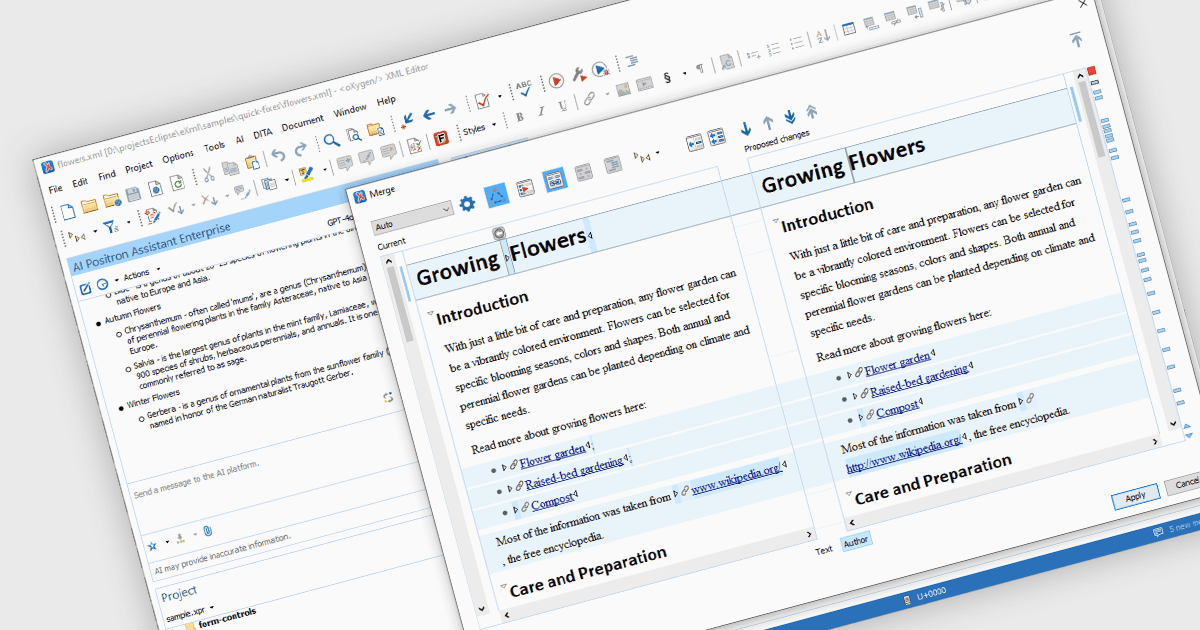The height and width of the screenshot is (630, 1200).
Task: Click the Find magnifier icon
Action: coord(331,141)
